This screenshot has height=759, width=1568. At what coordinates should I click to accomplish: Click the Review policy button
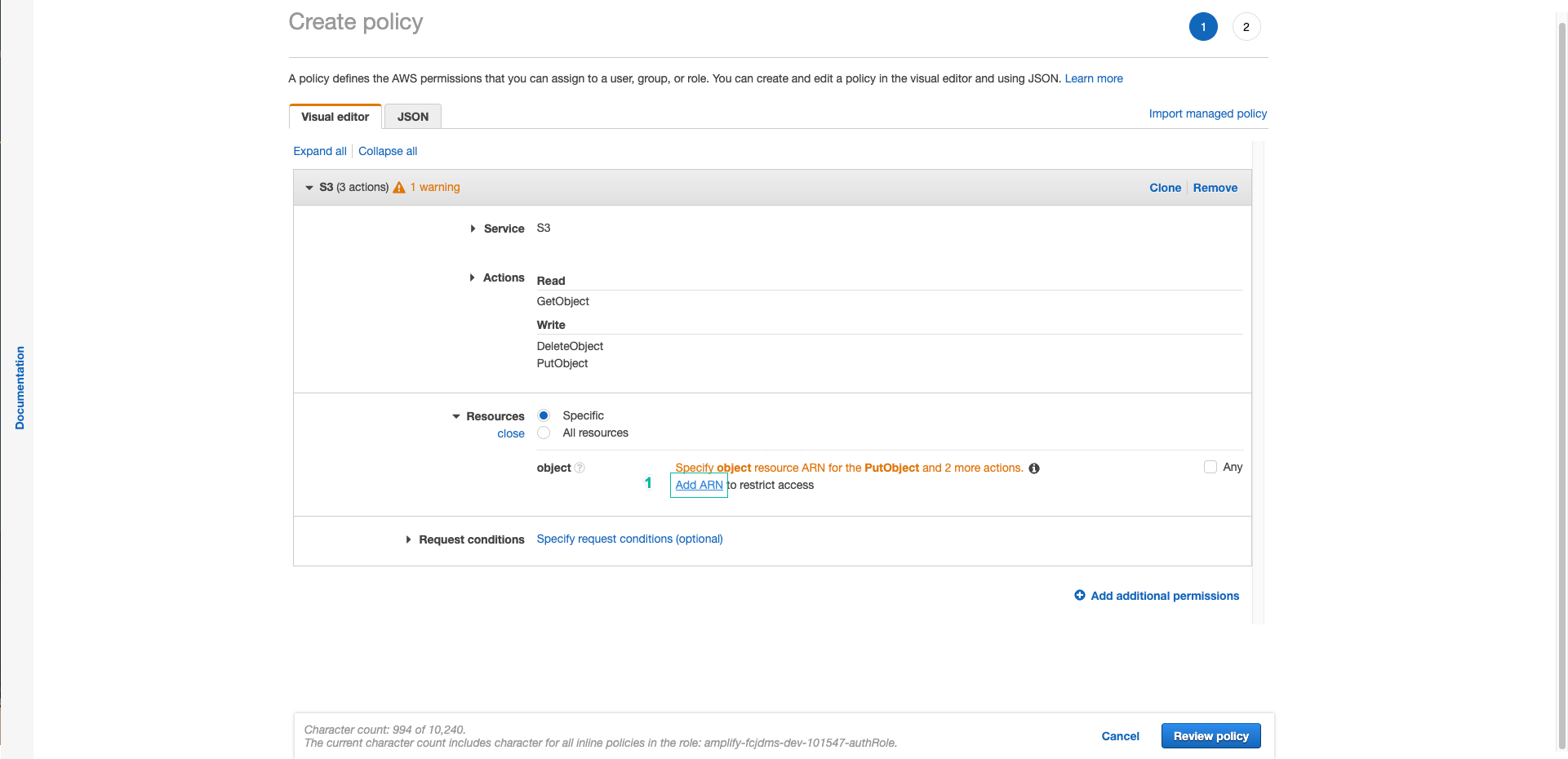point(1211,736)
